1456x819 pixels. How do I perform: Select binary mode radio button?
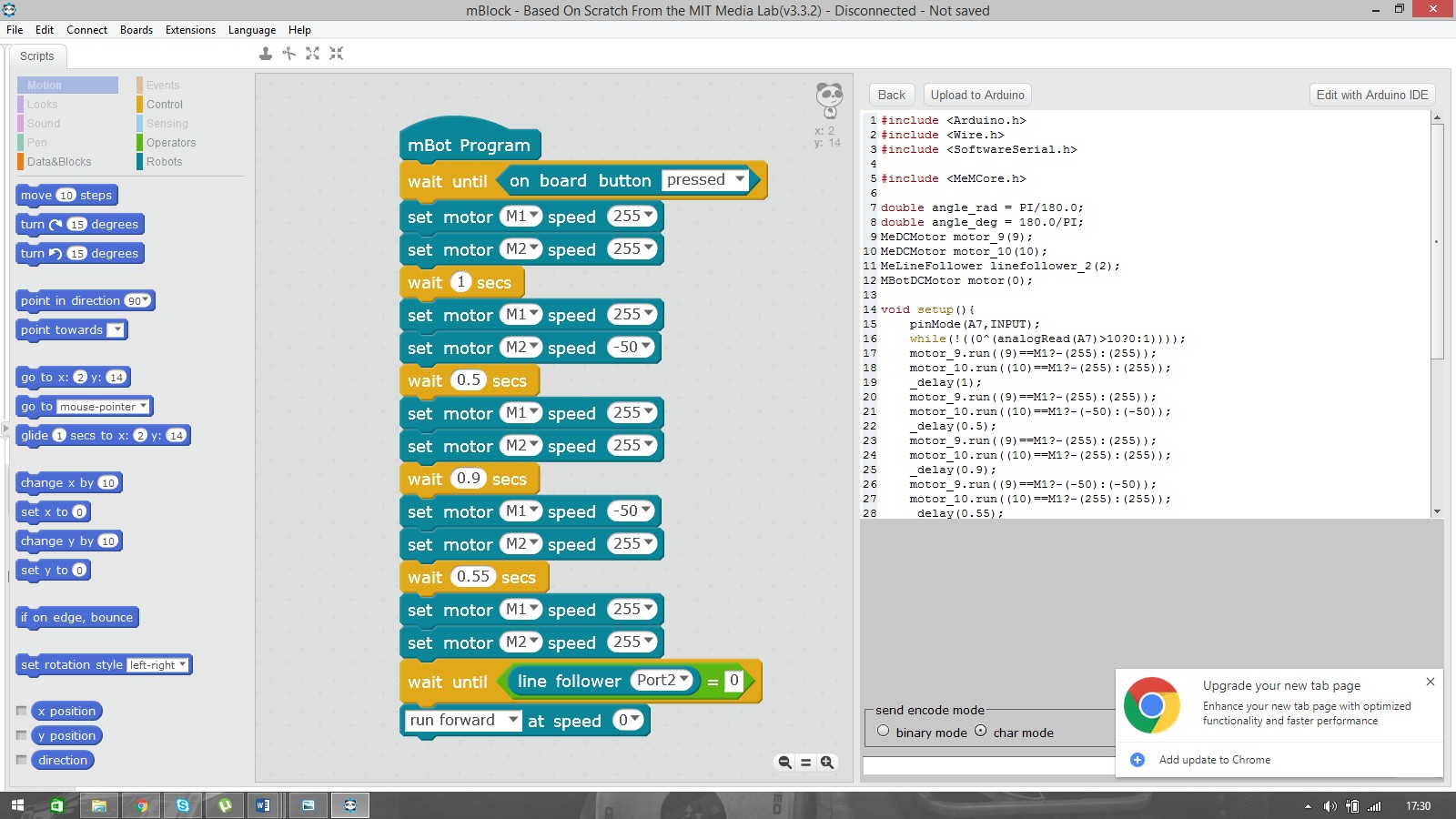[x=883, y=731]
